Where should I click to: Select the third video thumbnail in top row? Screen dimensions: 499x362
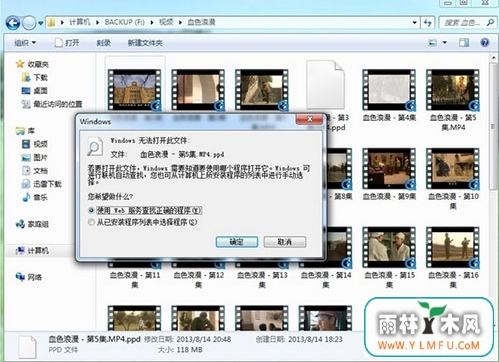262,90
